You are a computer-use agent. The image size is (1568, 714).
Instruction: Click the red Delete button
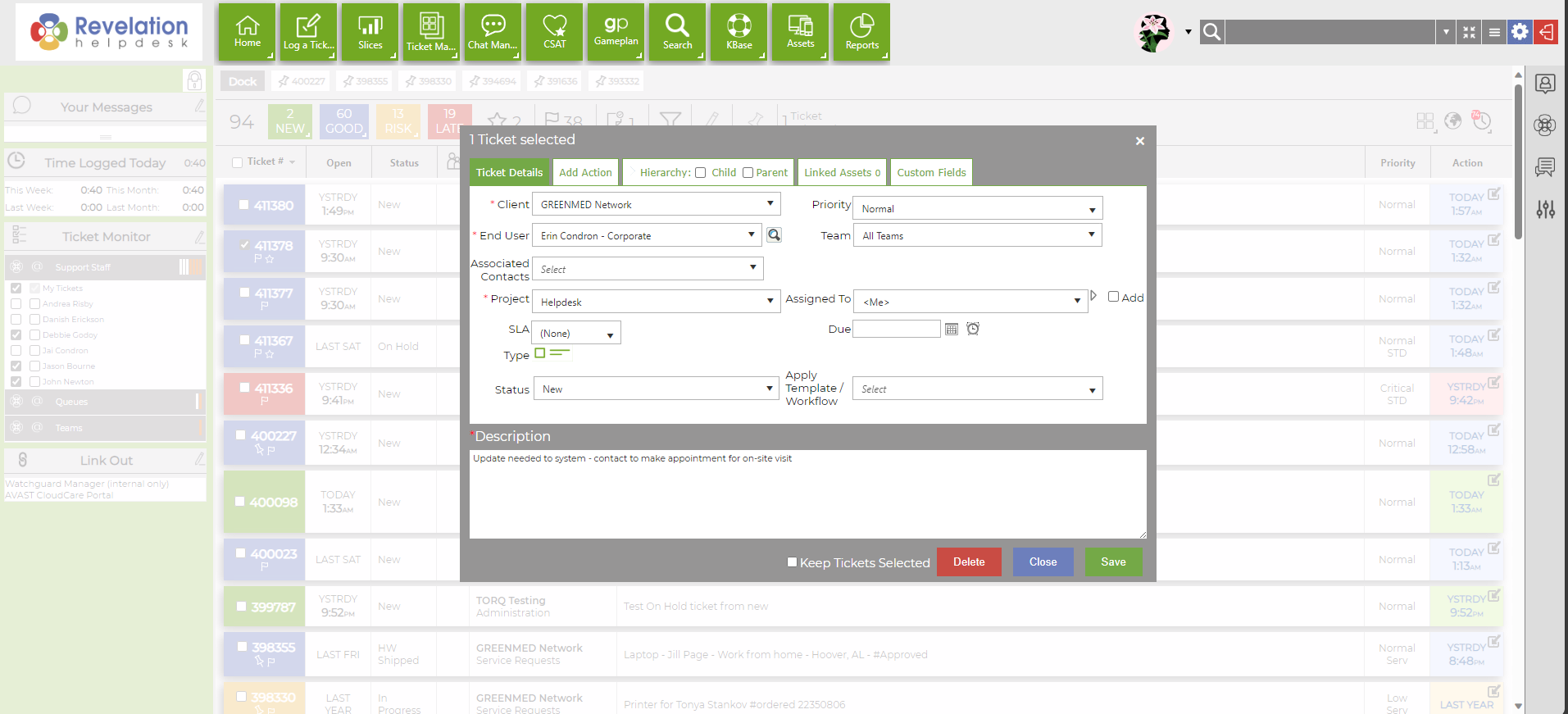[x=969, y=562]
